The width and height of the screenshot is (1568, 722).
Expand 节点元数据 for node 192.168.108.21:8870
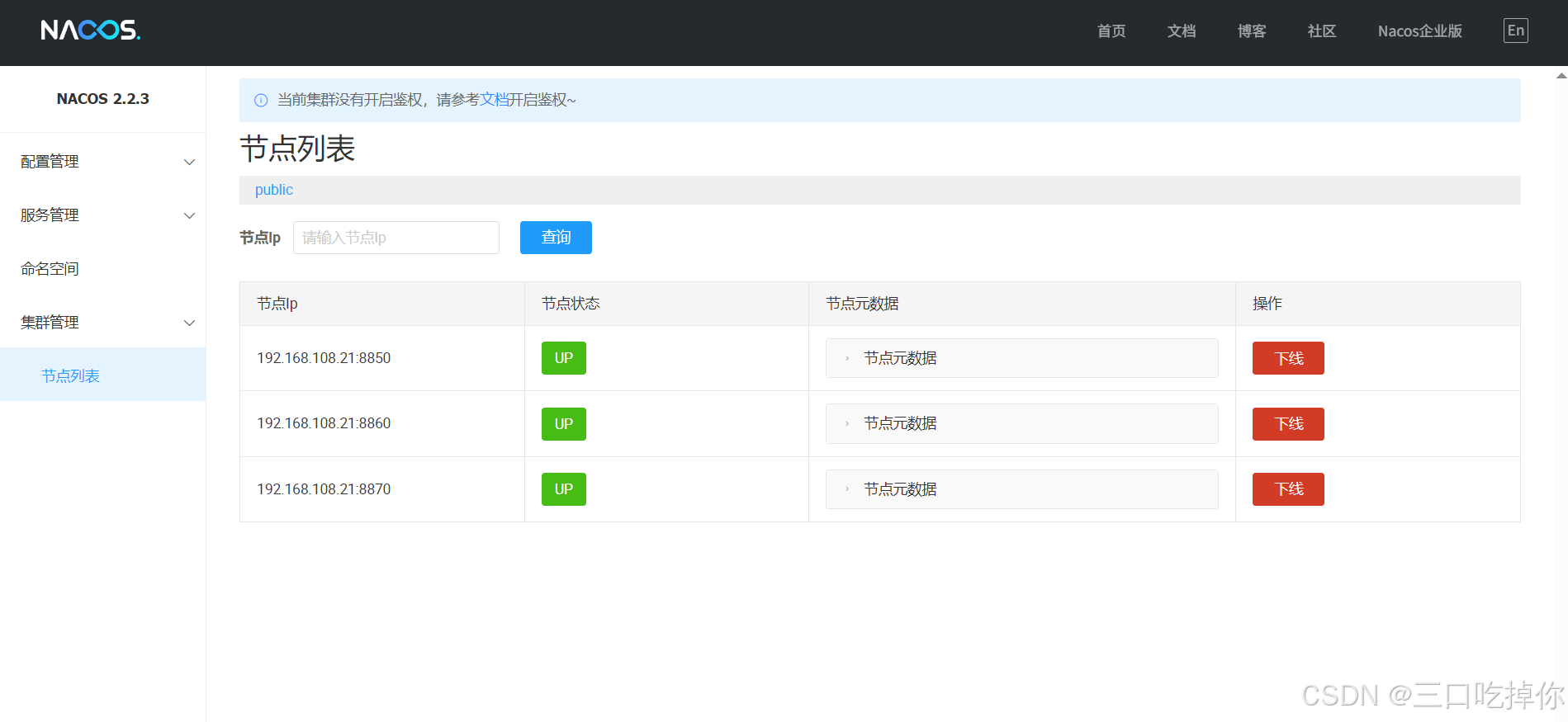tap(1021, 489)
